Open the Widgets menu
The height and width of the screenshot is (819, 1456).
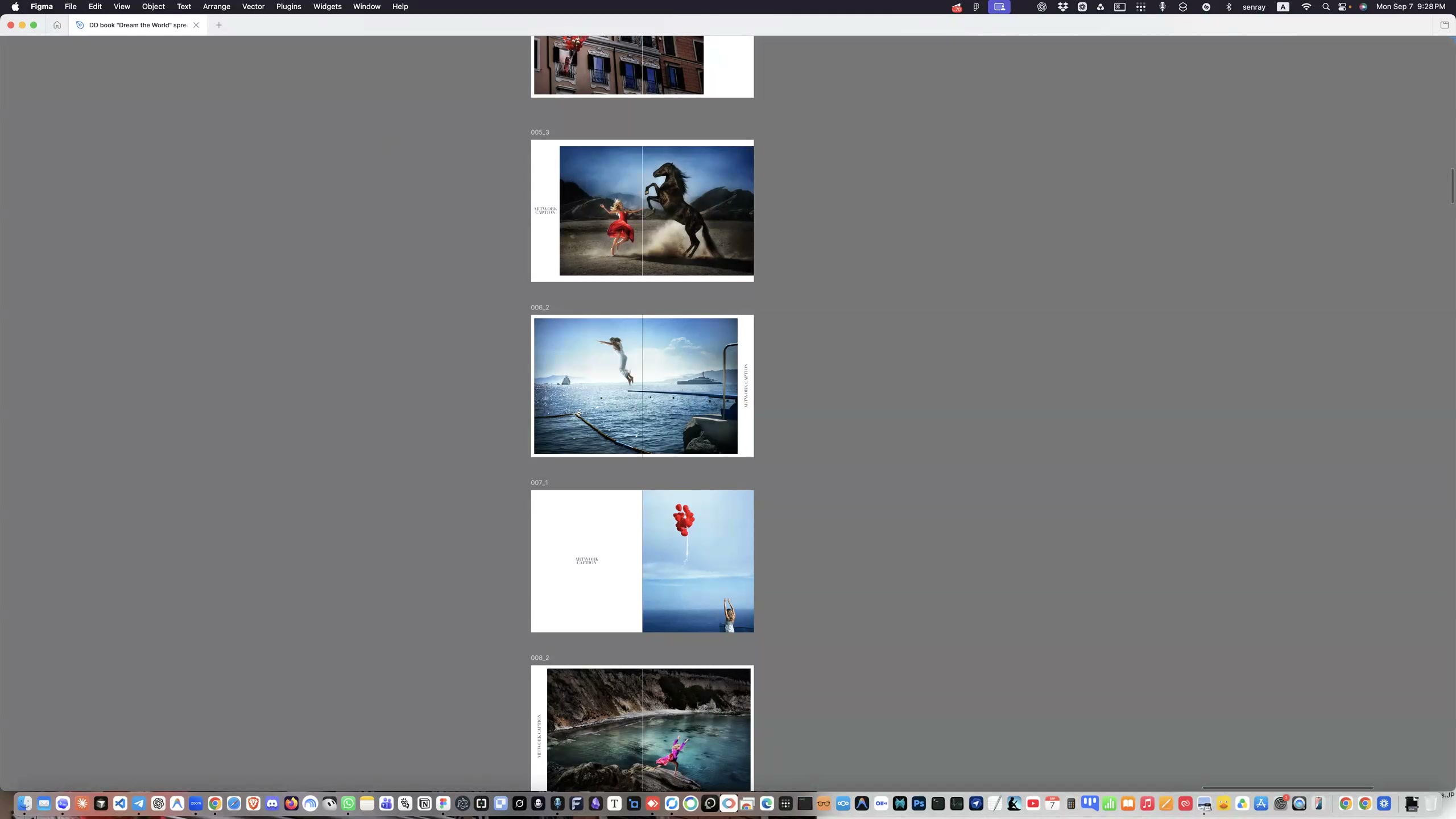tap(327, 7)
